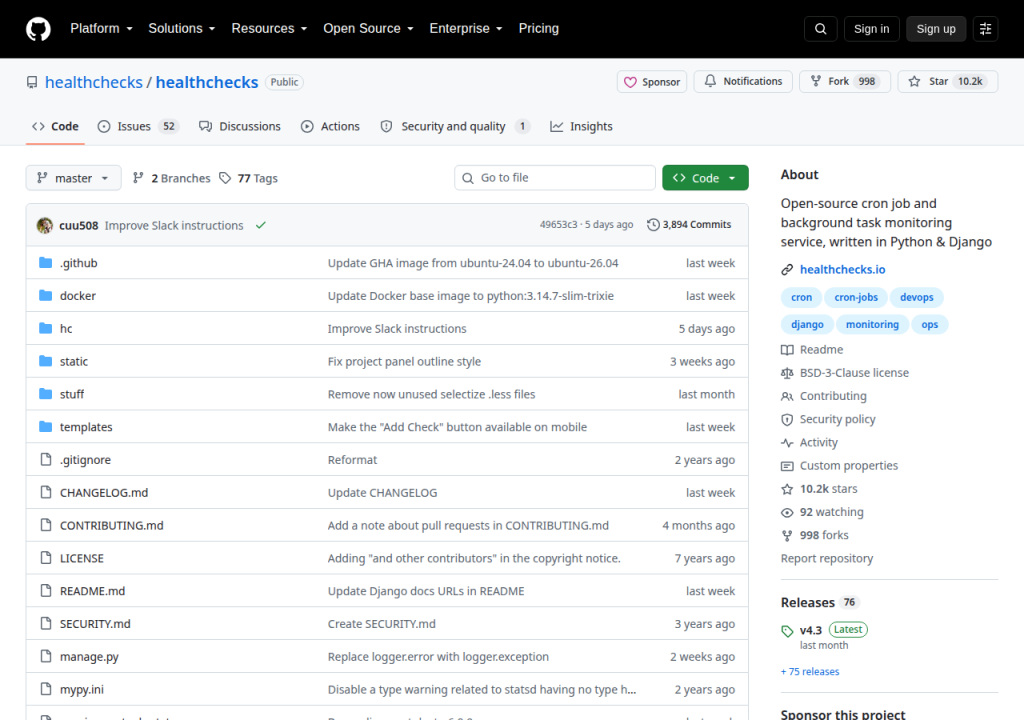Viewport: 1024px width, 720px height.
Task: Open the docker folder
Action: click(78, 296)
